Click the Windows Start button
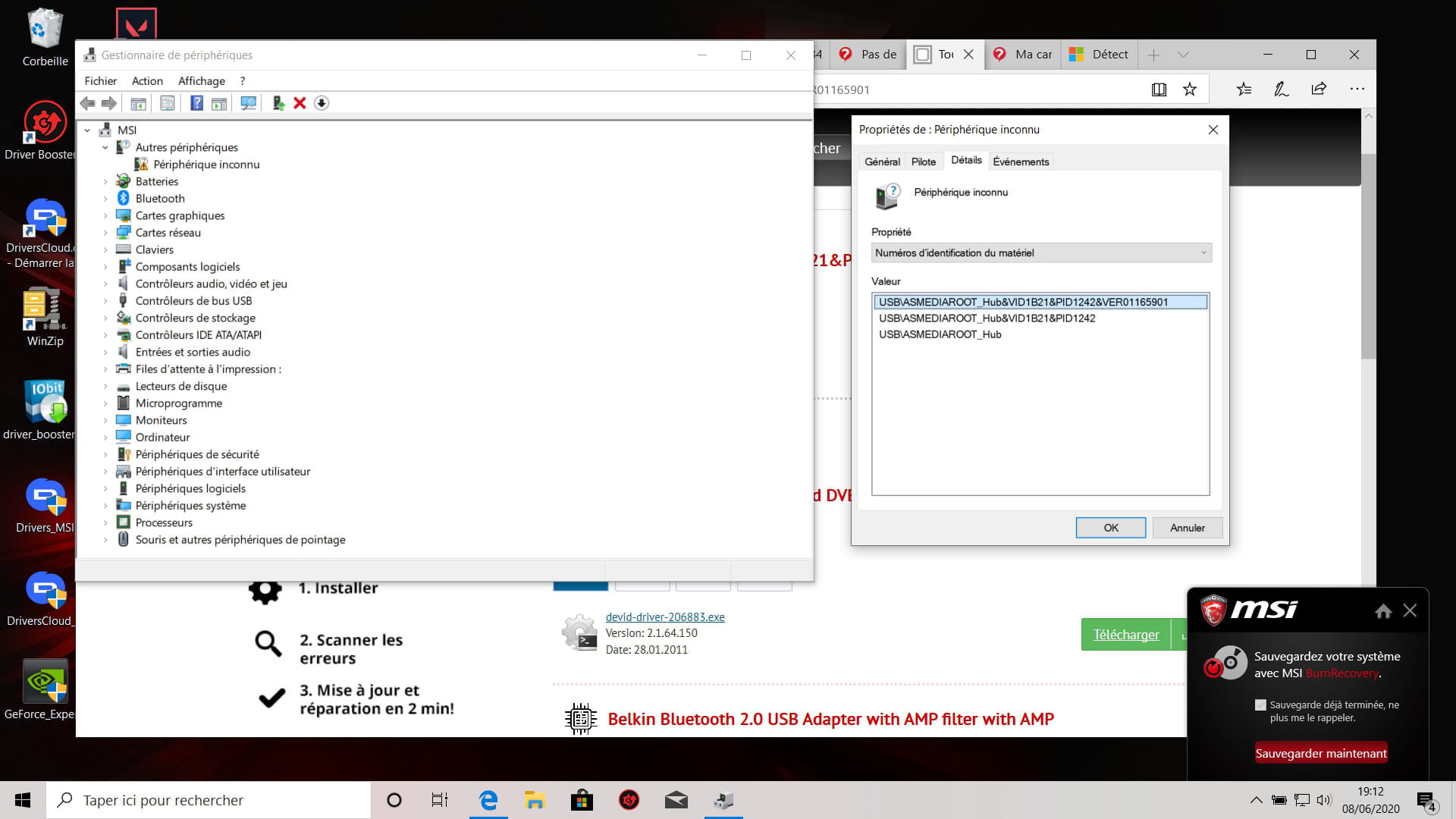The height and width of the screenshot is (819, 1456). [x=23, y=800]
